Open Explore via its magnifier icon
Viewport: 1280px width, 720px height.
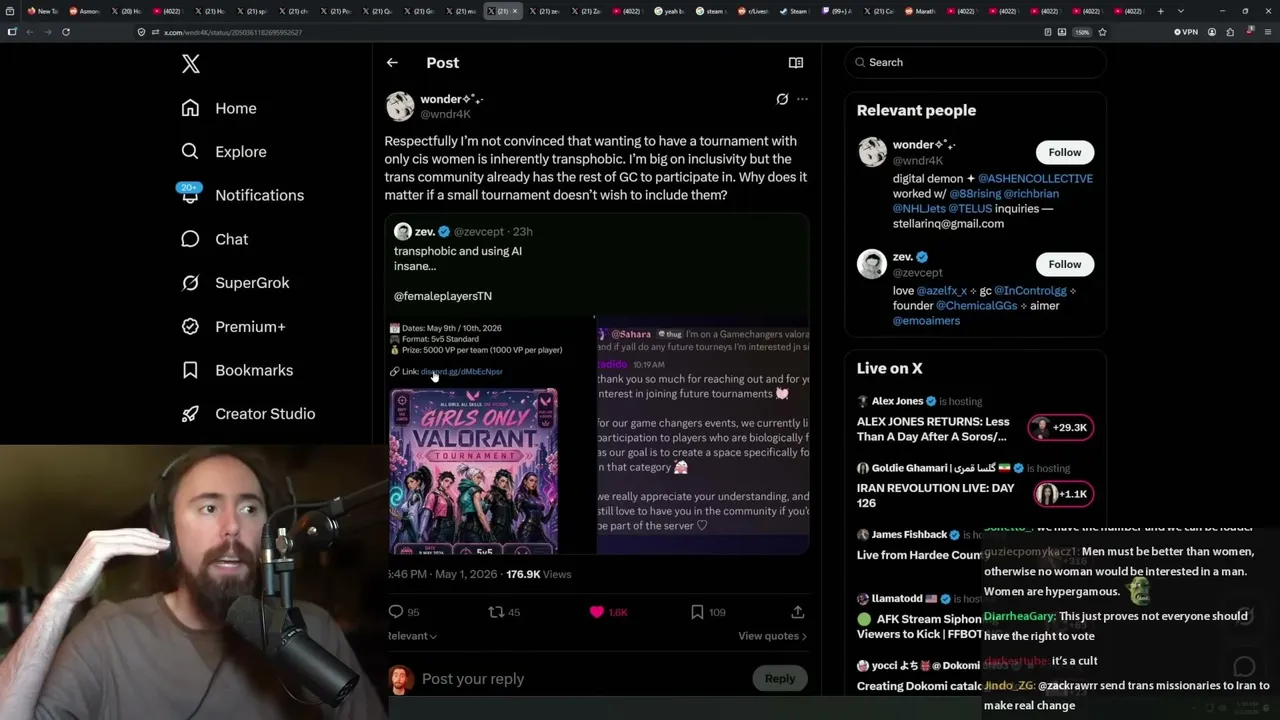point(190,151)
